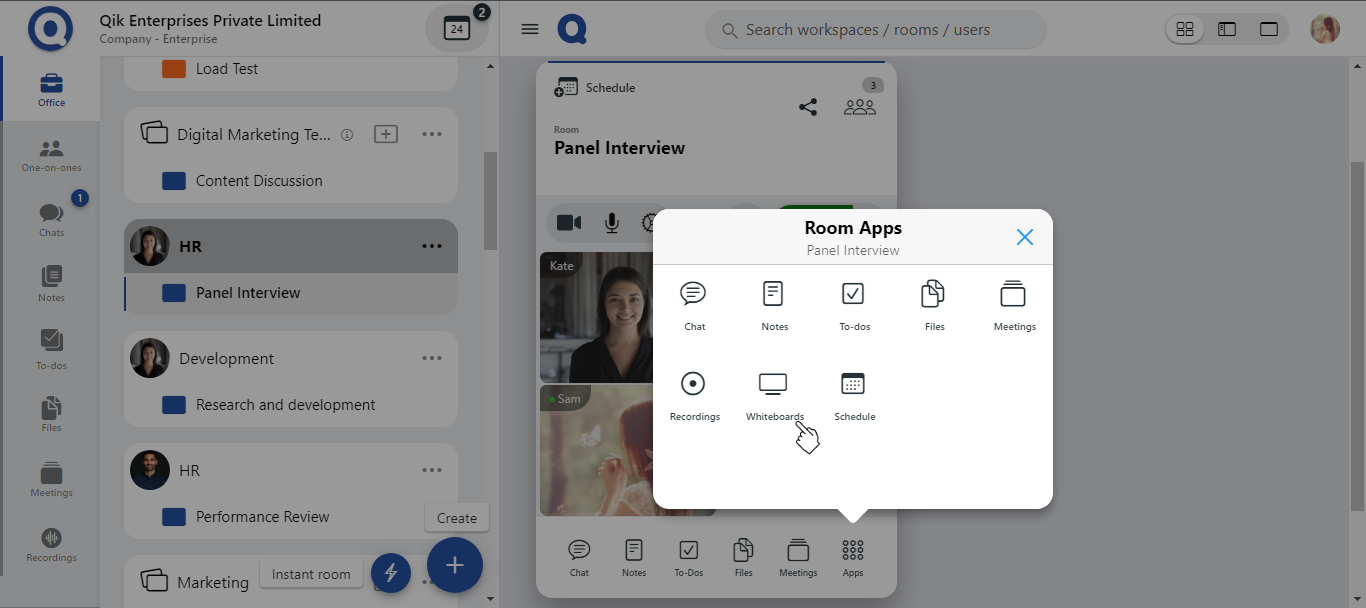Image resolution: width=1366 pixels, height=608 pixels.
Task: Open Recordings from the left sidebar
Action: pos(50,543)
